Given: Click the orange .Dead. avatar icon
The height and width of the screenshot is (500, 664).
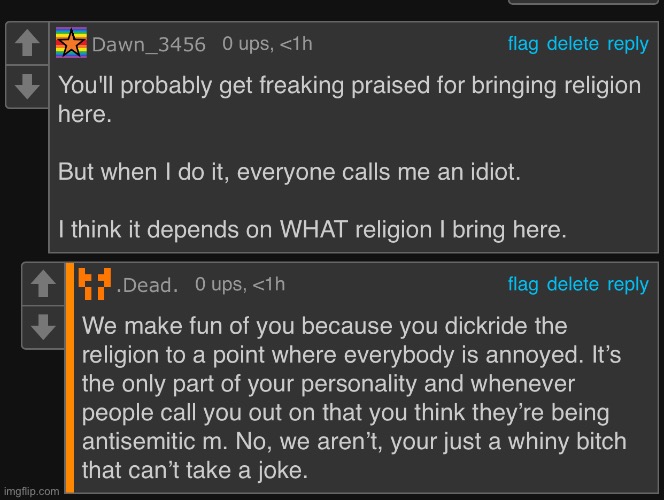Looking at the screenshot, I should coord(94,285).
